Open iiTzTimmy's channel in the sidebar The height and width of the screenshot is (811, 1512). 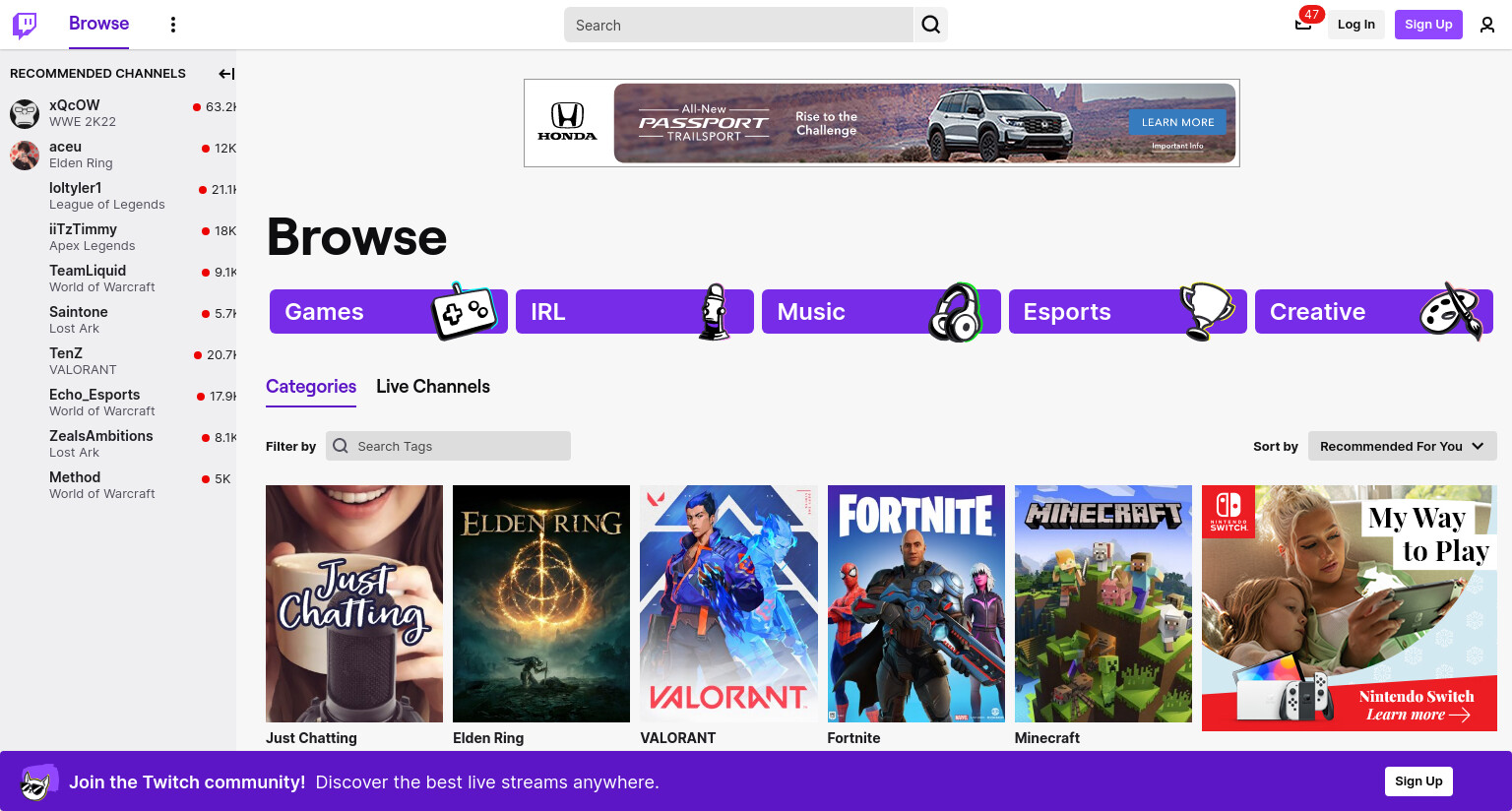pyautogui.click(x=118, y=237)
